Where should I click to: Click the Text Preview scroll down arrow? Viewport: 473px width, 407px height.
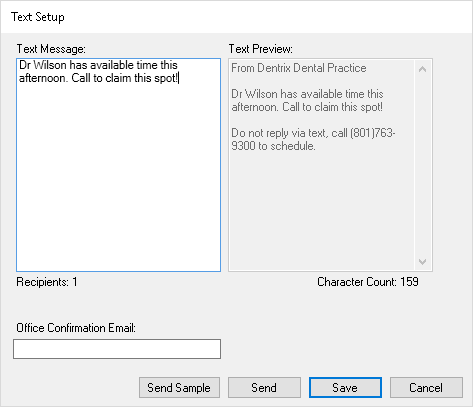(423, 262)
